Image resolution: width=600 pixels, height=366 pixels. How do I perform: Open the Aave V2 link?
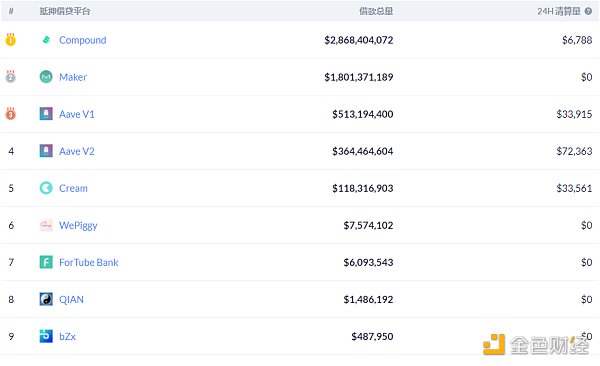(77, 151)
